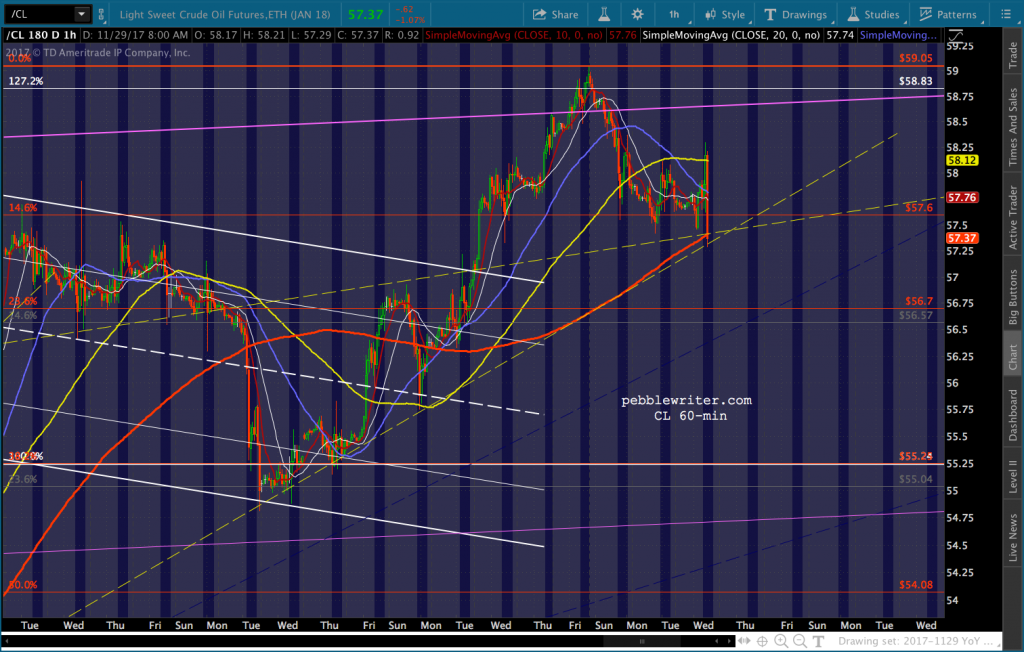Click the $59.05 price level label
This screenshot has width=1024, height=652.
pos(916,57)
